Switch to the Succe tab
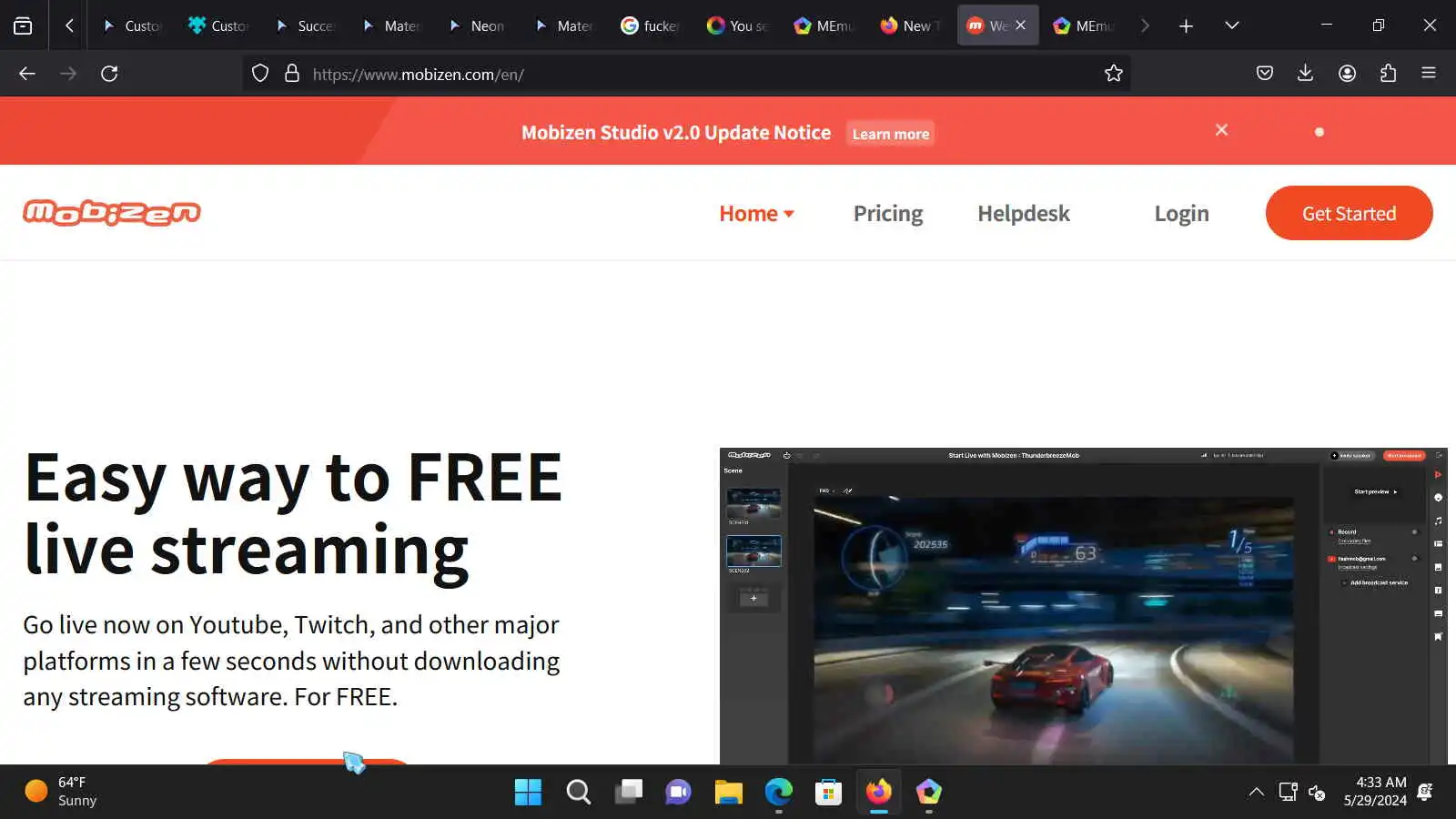Screen dimensions: 1456x819 pos(306,25)
